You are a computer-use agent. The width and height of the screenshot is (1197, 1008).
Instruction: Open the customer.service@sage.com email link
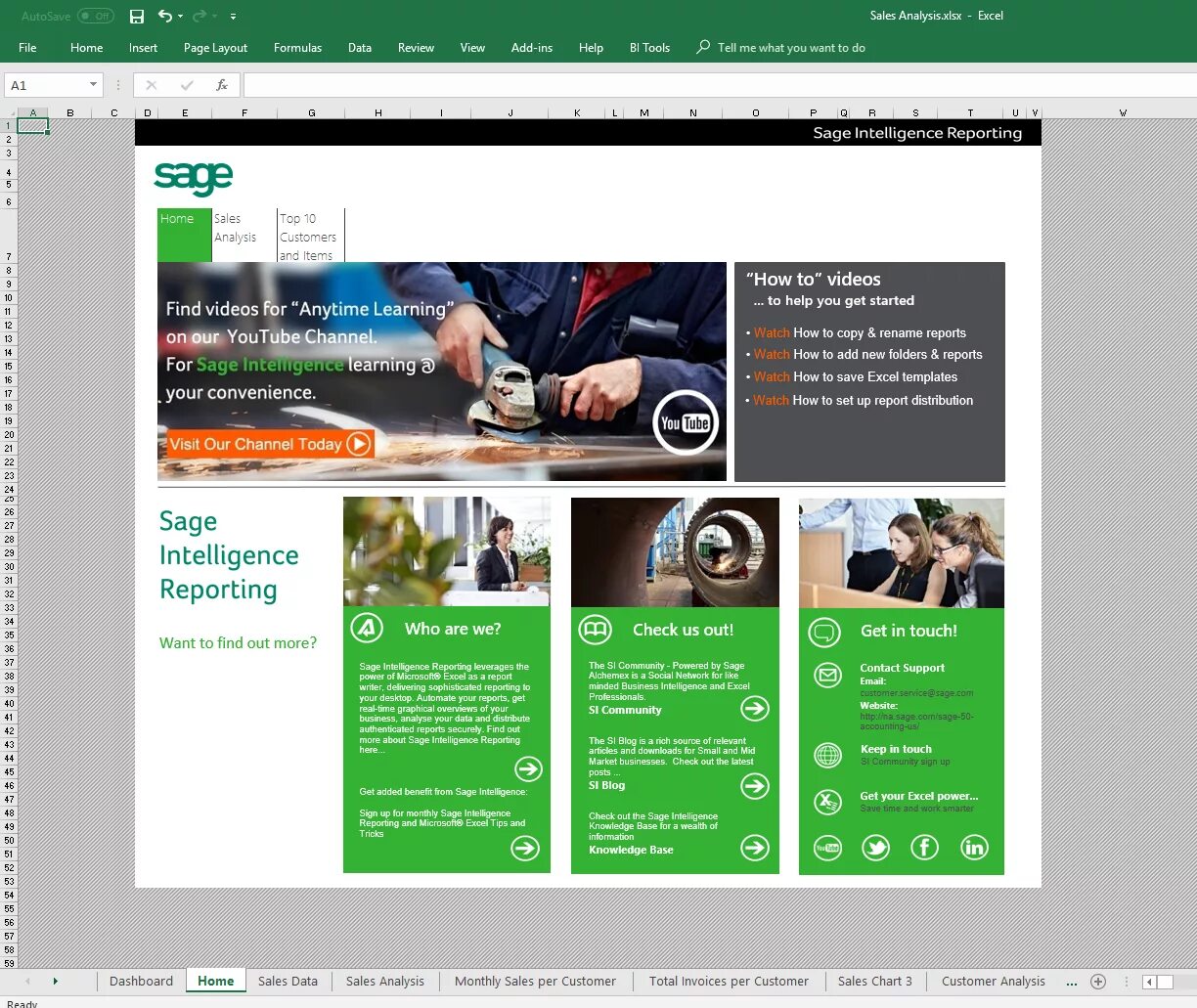[x=916, y=693]
